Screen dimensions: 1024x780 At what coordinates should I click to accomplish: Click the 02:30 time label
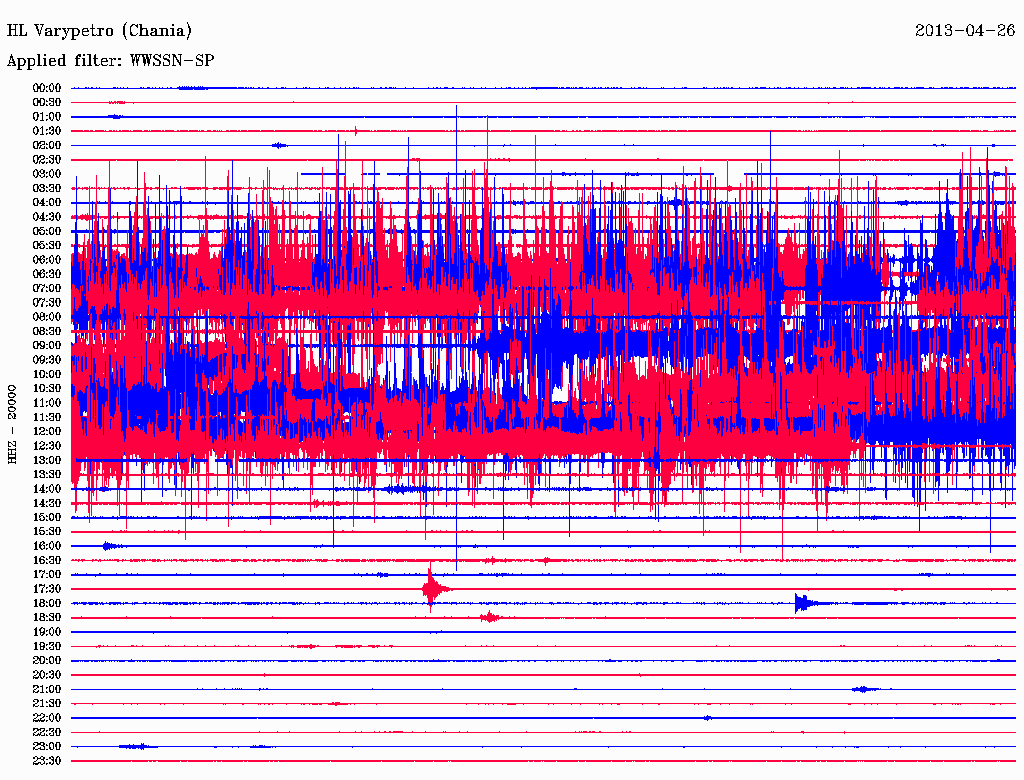click(x=46, y=160)
